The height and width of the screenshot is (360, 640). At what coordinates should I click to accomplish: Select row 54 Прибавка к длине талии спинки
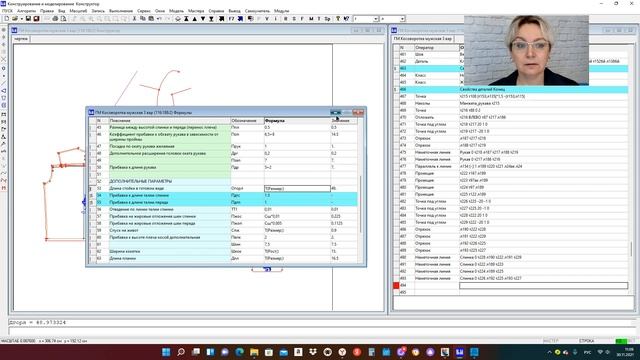224,196
